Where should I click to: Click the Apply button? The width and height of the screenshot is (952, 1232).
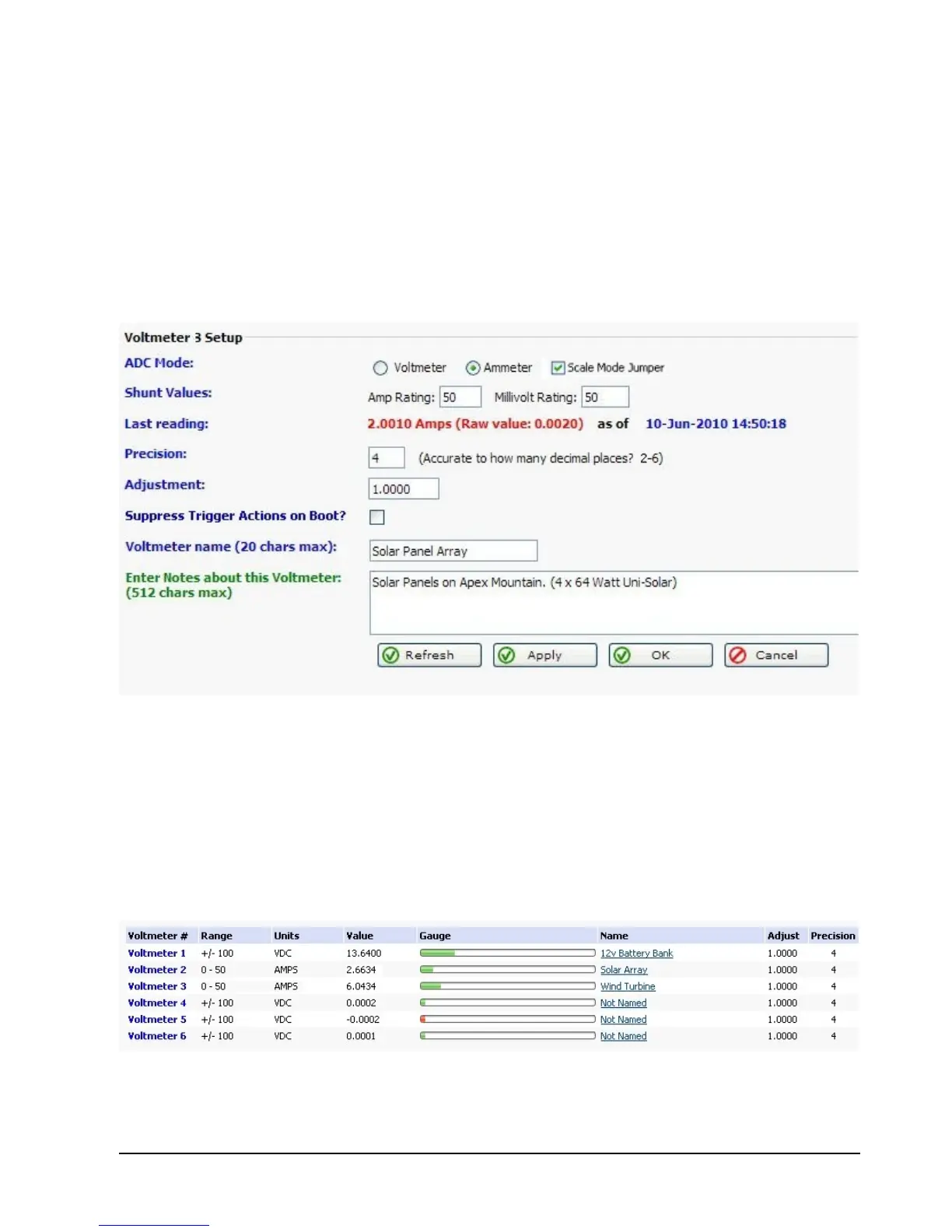pyautogui.click(x=545, y=656)
